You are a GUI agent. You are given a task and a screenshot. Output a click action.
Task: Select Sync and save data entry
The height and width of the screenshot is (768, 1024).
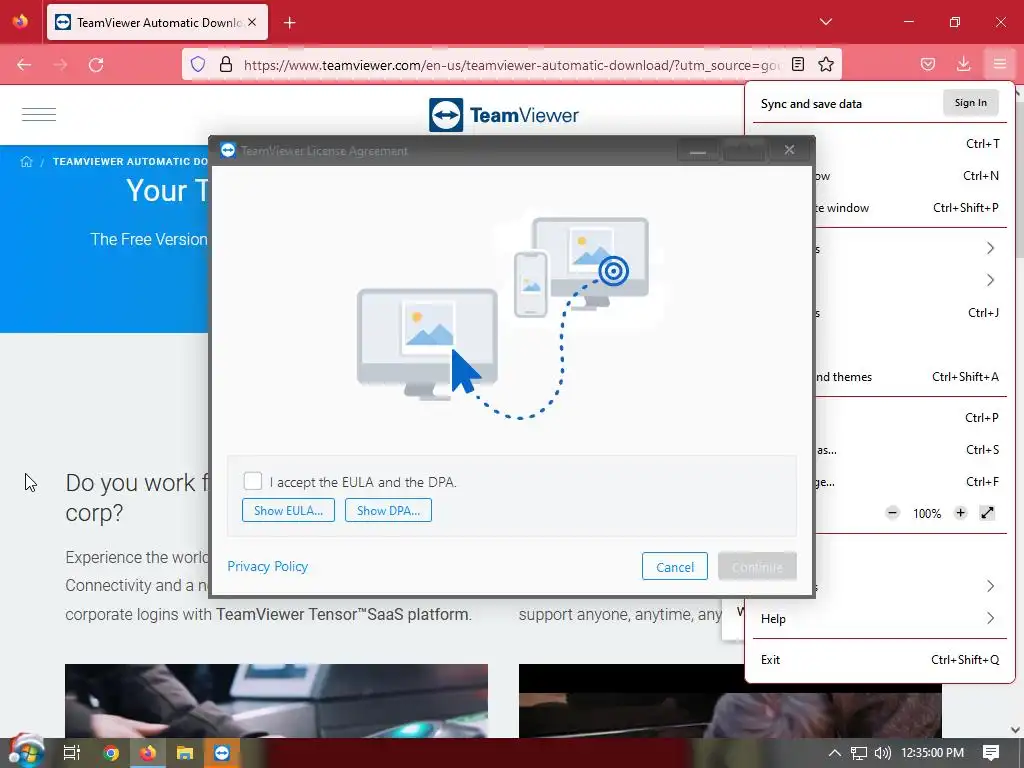click(811, 104)
